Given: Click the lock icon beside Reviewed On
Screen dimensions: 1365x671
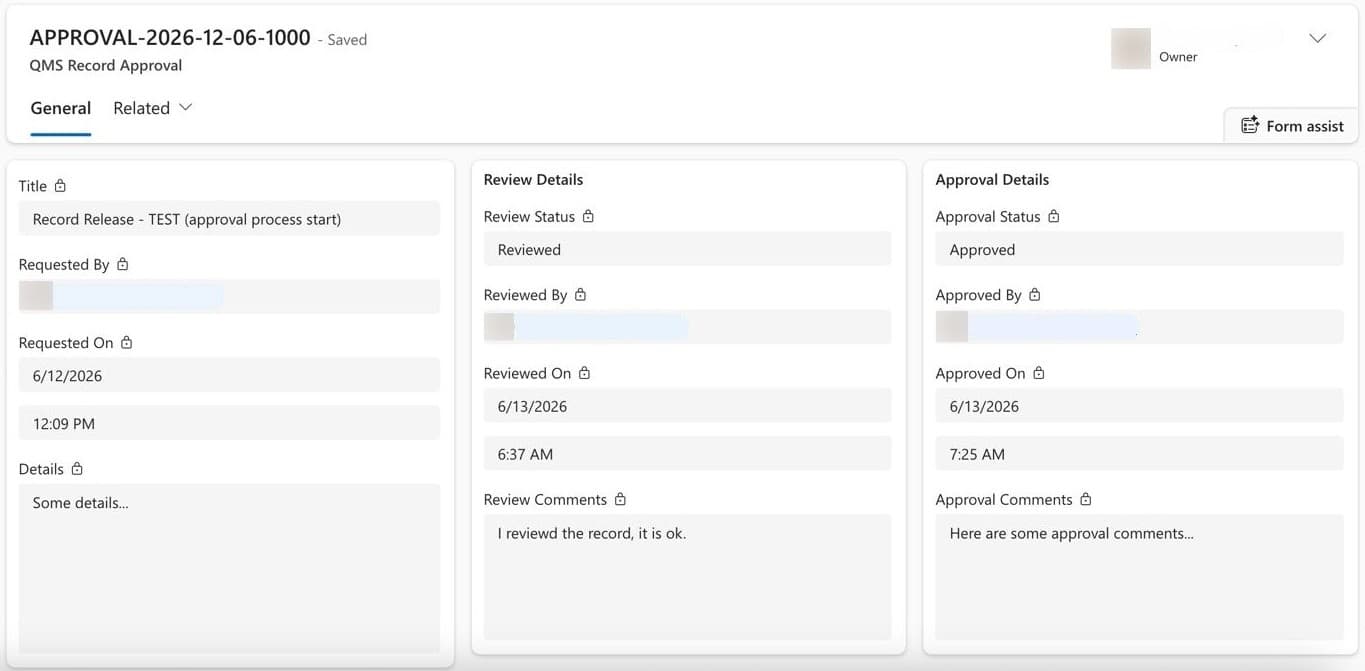Looking at the screenshot, I should 584,372.
